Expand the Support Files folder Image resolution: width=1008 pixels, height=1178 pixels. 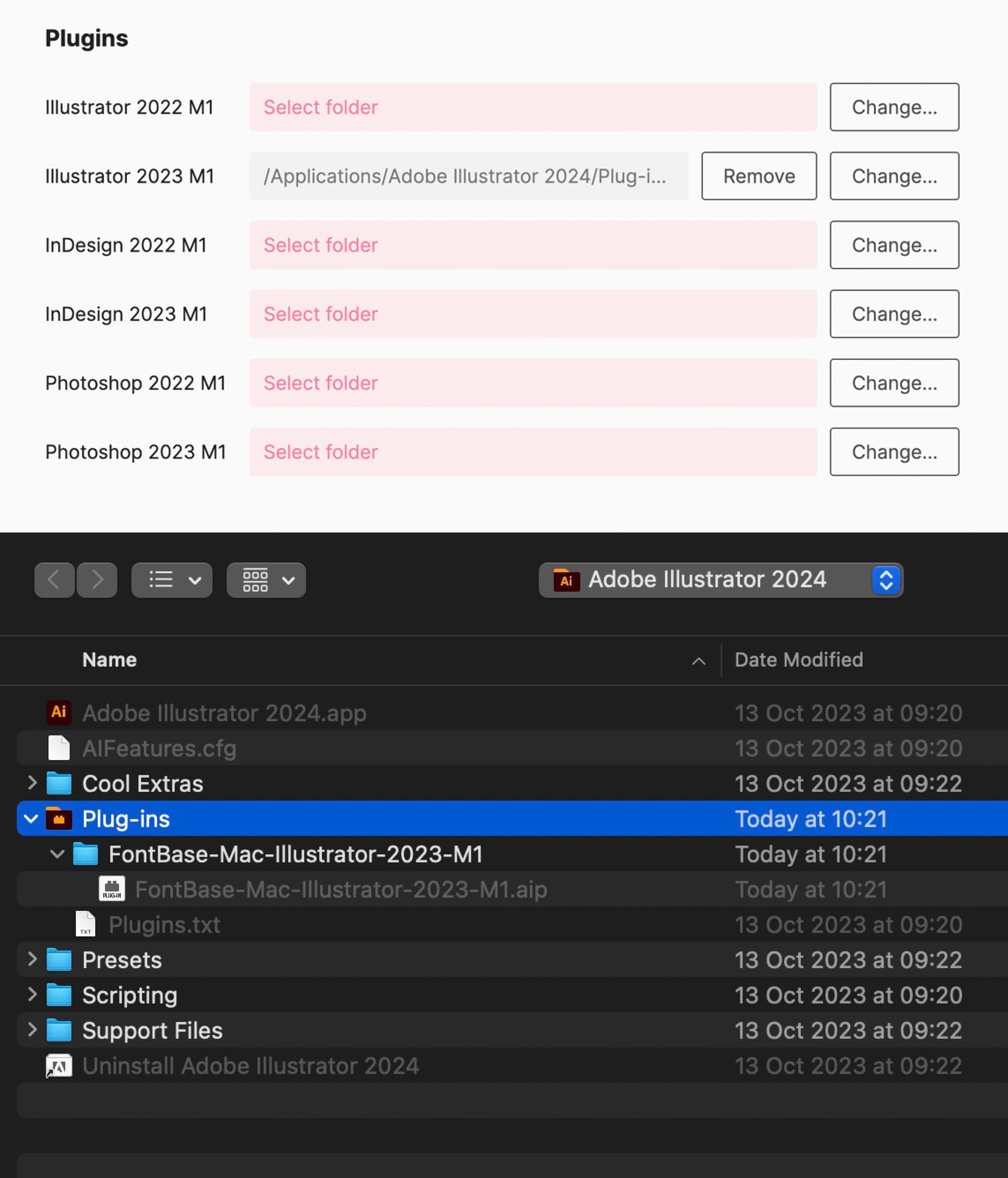coord(33,1029)
